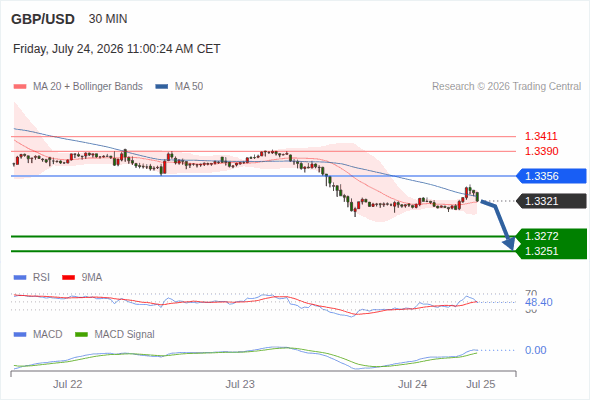590x400 pixels.
Task: Click the blue downward forecast arrow head
Action: coord(509,243)
